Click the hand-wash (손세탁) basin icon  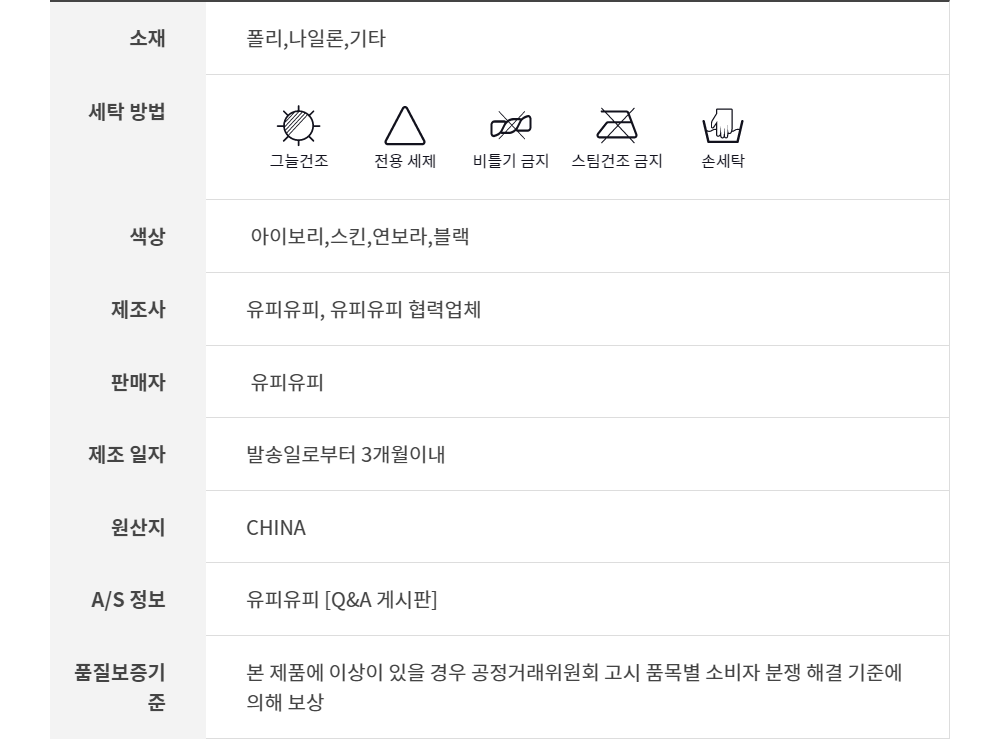[x=723, y=125]
